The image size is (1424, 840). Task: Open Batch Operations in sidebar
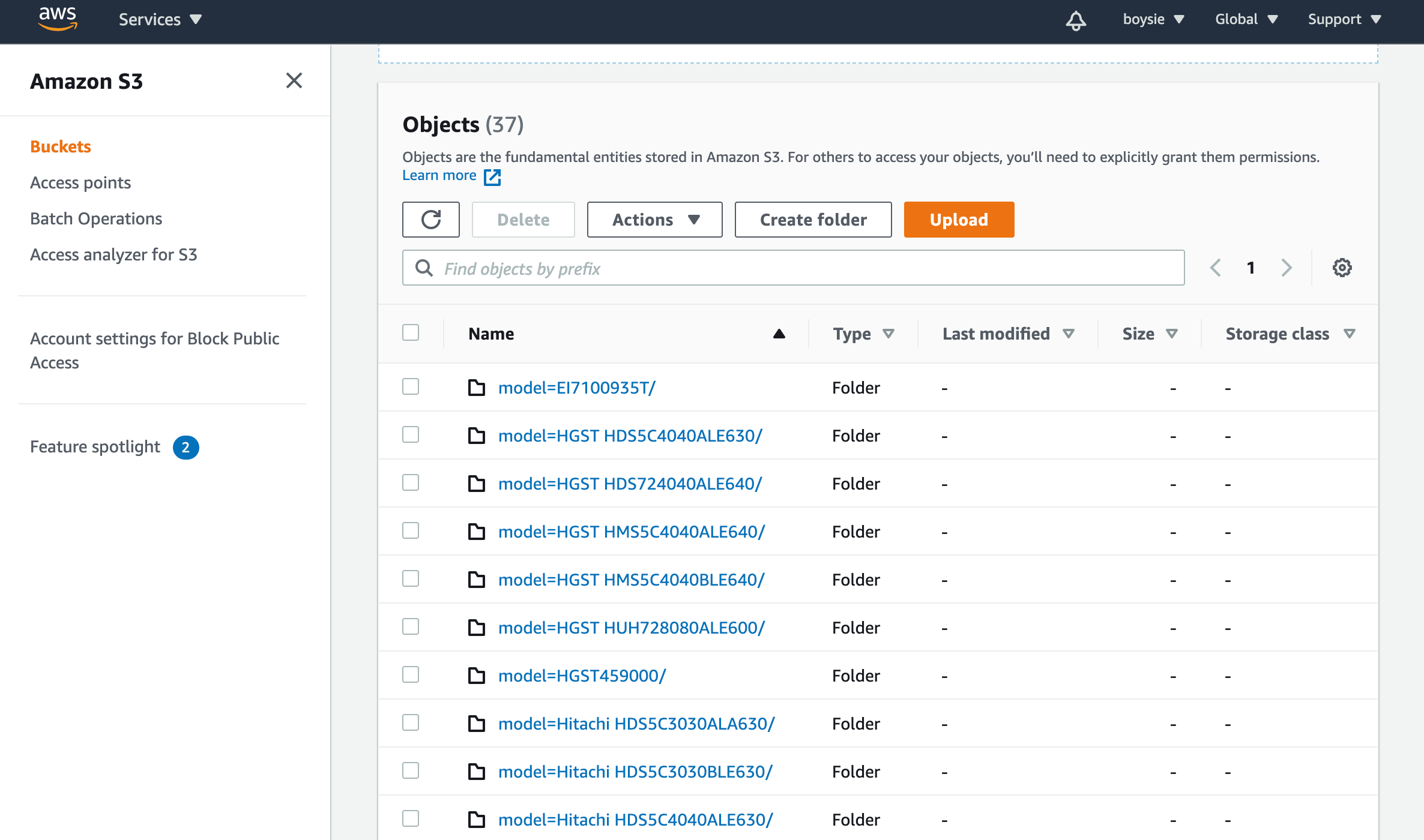[x=96, y=218]
